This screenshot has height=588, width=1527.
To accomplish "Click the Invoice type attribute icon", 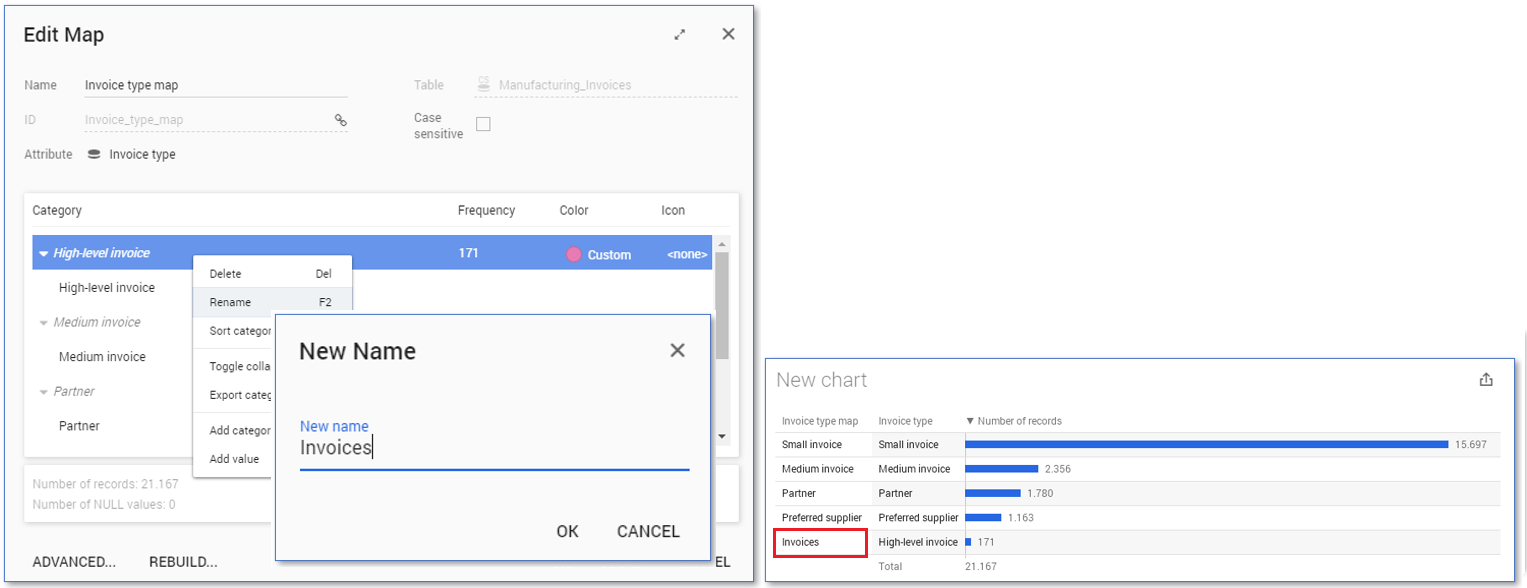I will coord(94,154).
